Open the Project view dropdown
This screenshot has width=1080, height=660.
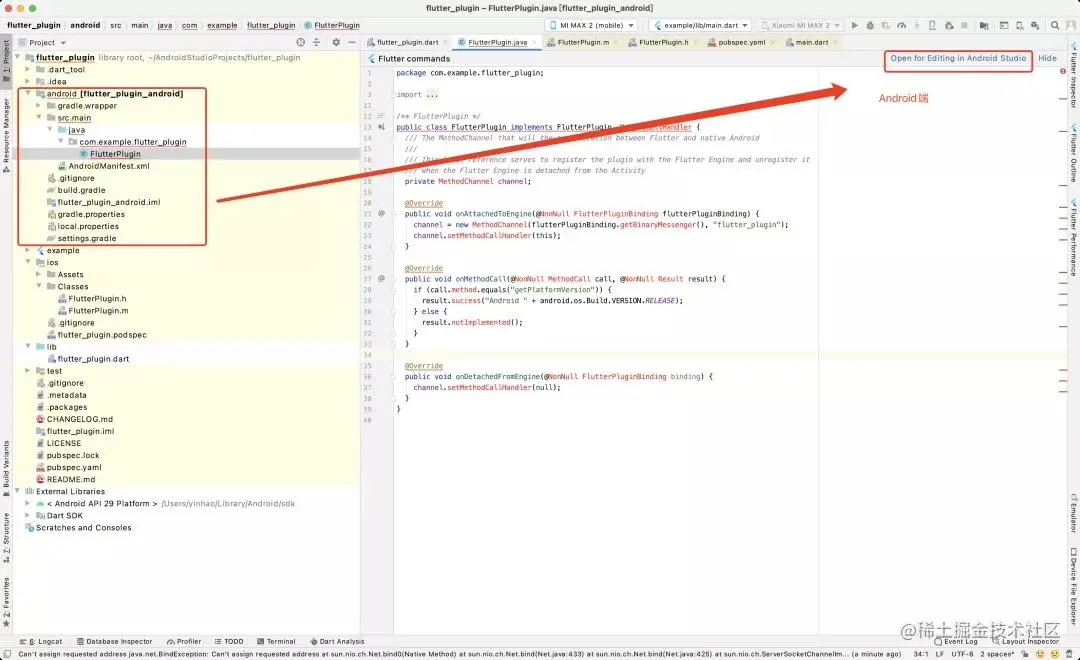[42, 42]
